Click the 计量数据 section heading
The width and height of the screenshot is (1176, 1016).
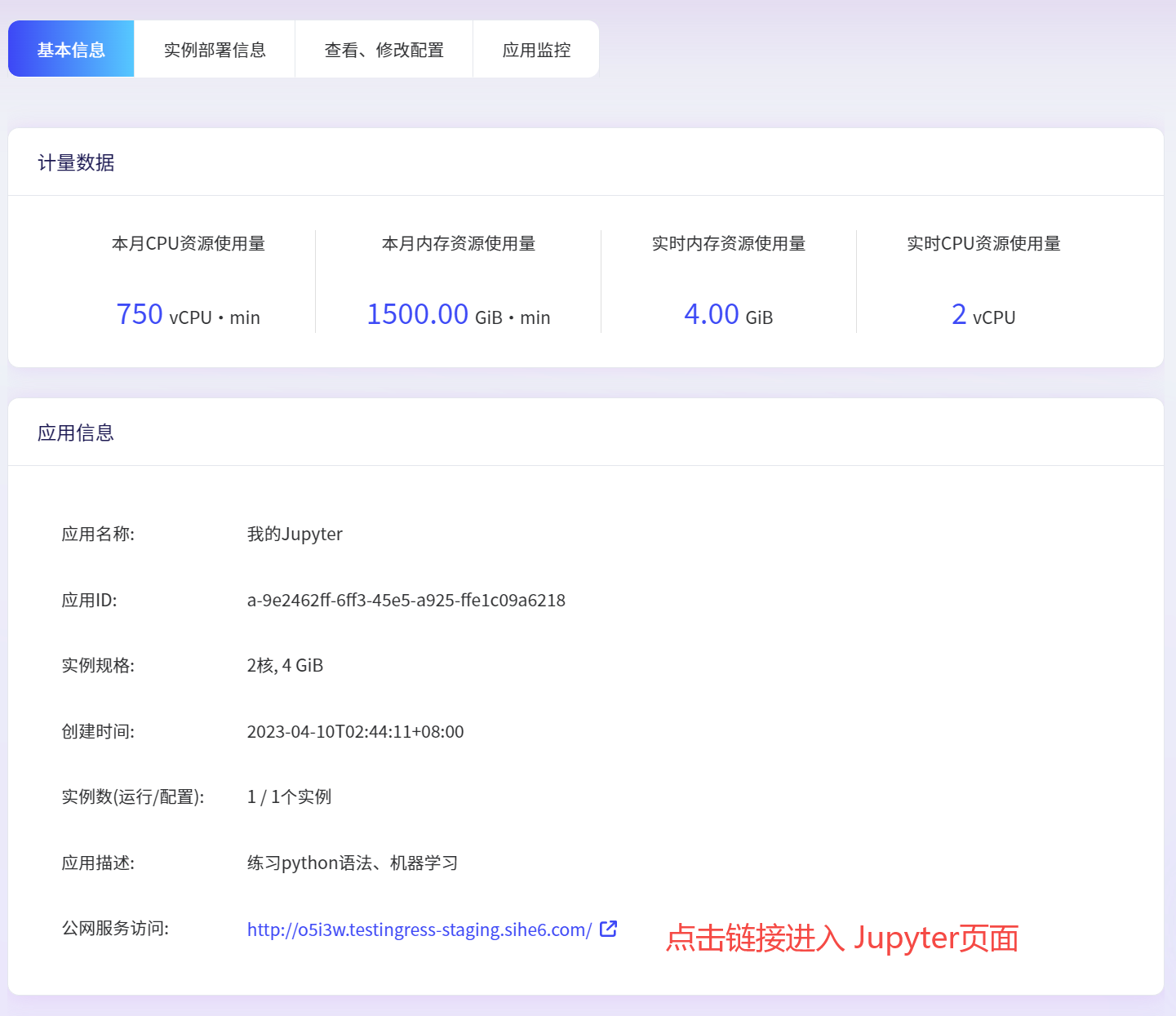(76, 162)
